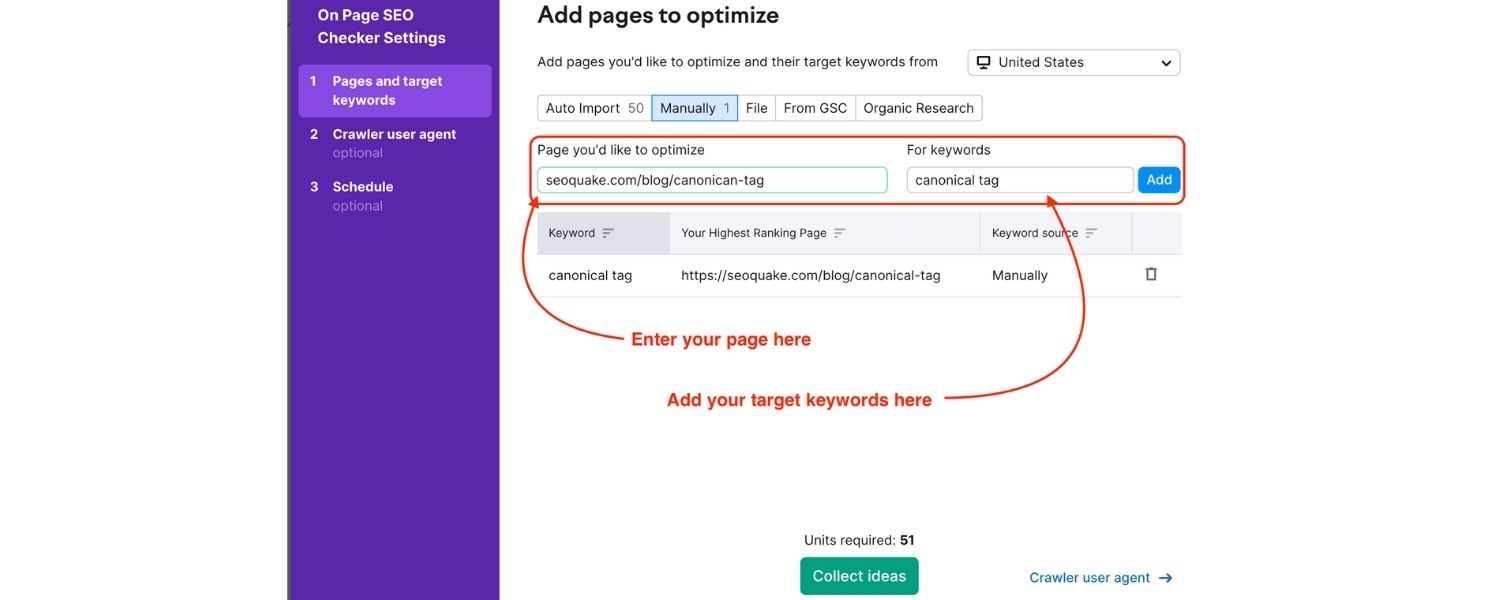Screen dimensions: 1500x600
Task: Click the page URL input field
Action: [x=711, y=179]
